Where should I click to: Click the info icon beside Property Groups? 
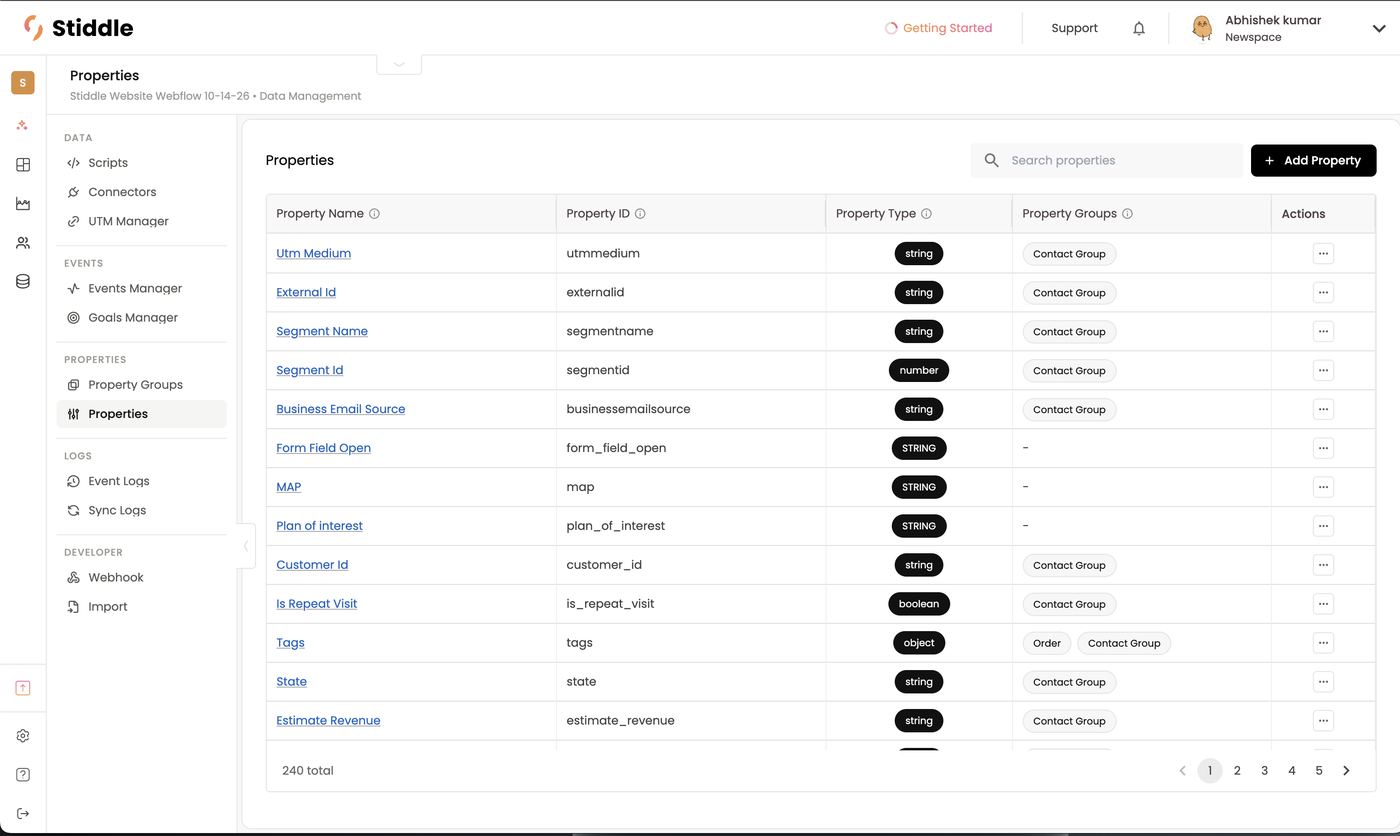click(x=1127, y=213)
